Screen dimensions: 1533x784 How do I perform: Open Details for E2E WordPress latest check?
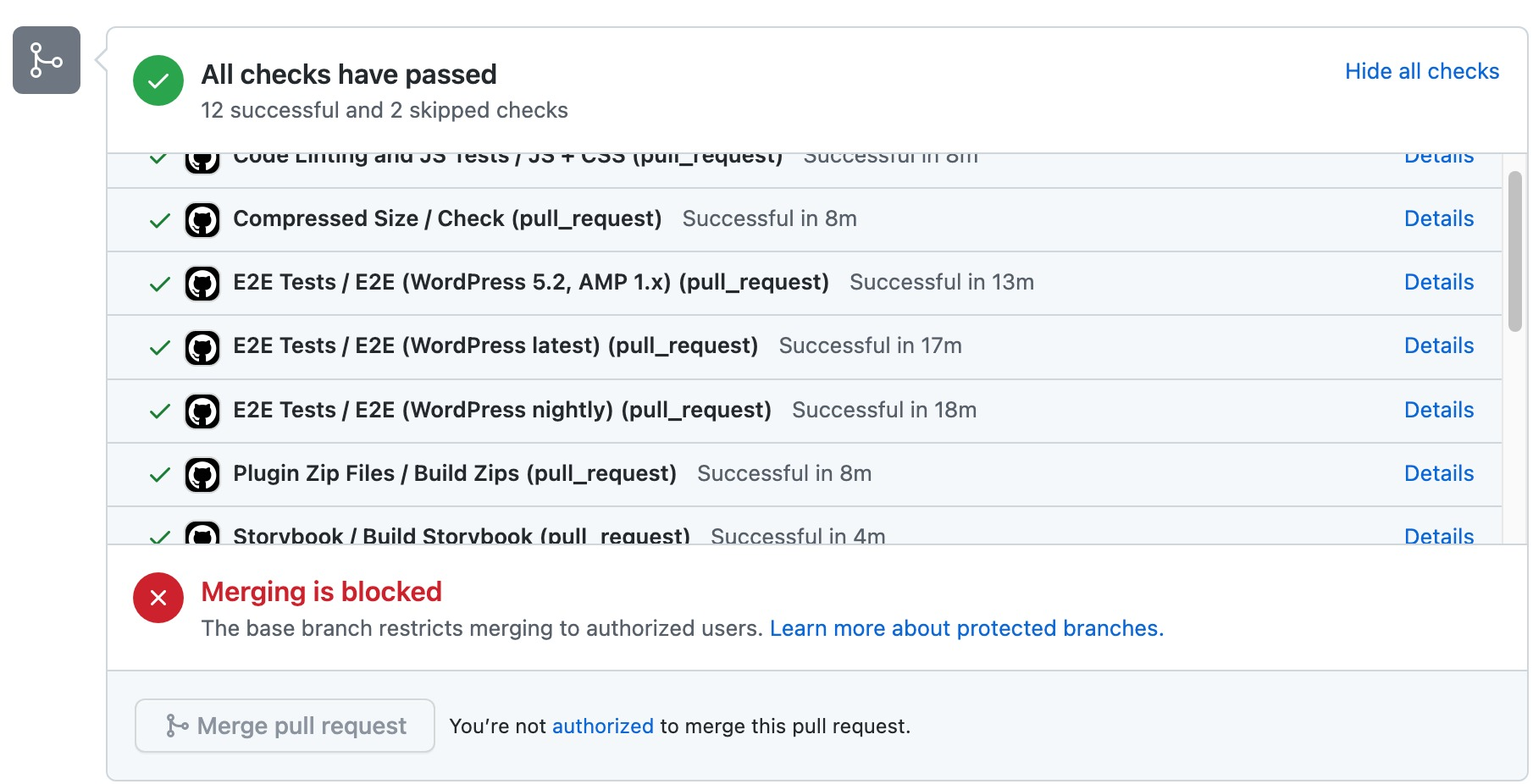point(1438,345)
